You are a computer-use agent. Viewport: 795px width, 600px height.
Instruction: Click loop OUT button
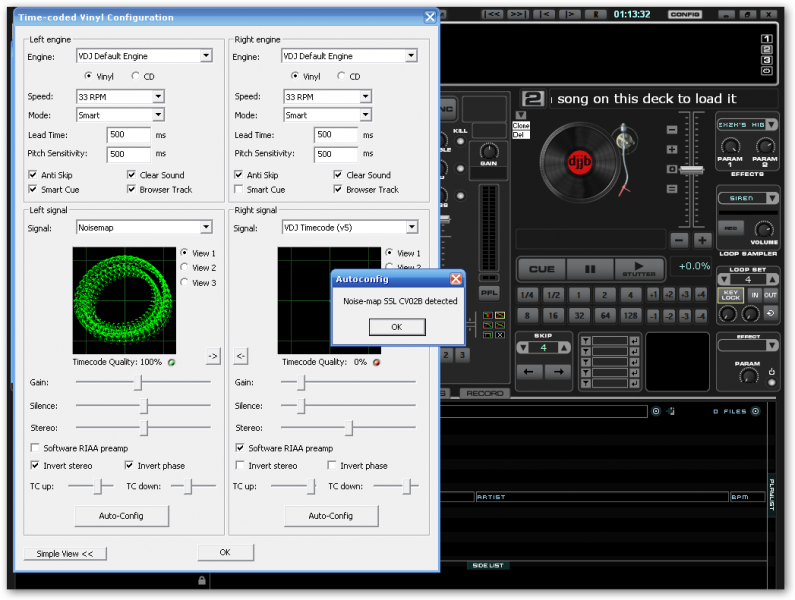[x=770, y=295]
